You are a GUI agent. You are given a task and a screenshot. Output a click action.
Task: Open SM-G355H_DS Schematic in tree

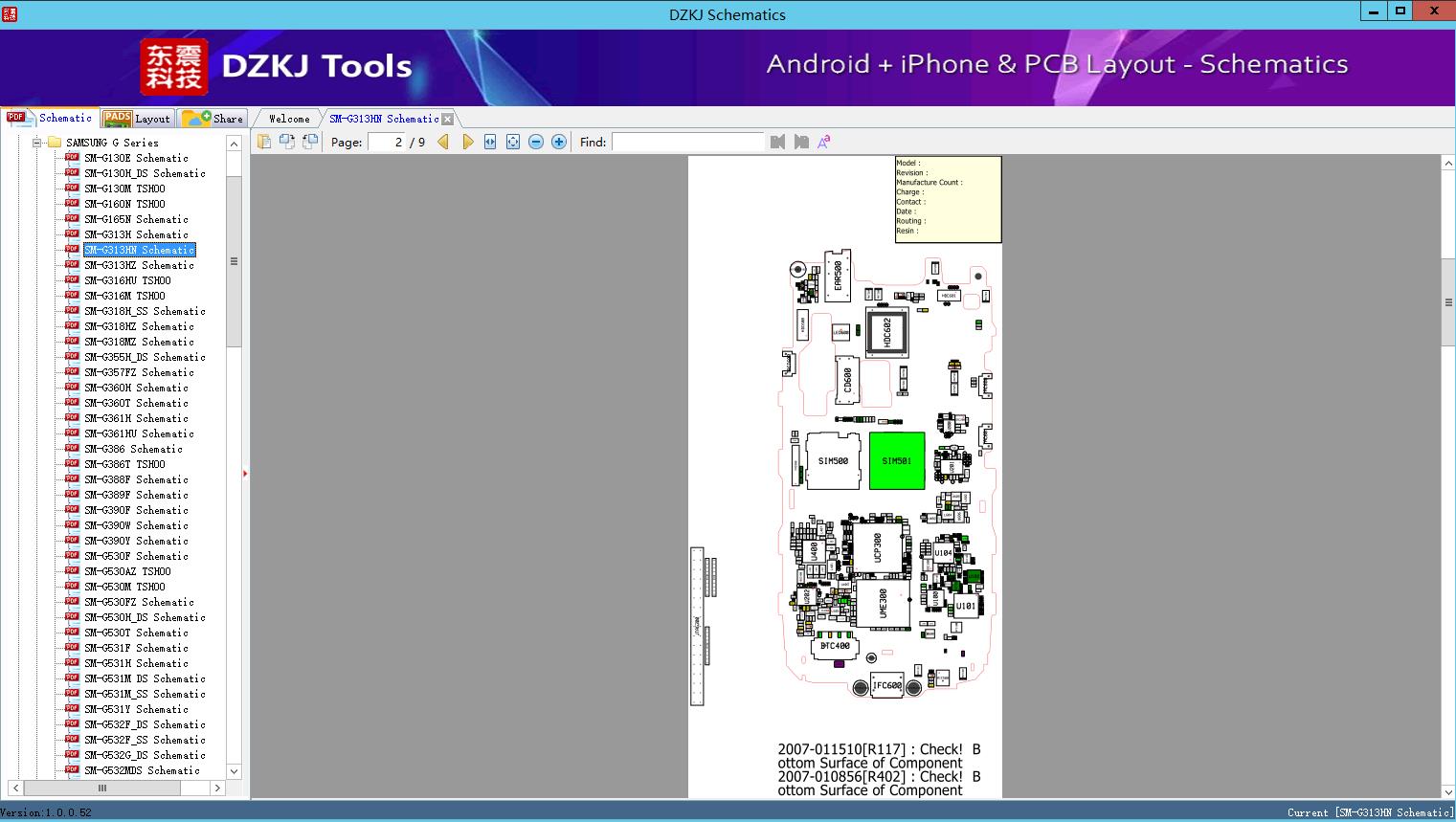tap(145, 357)
